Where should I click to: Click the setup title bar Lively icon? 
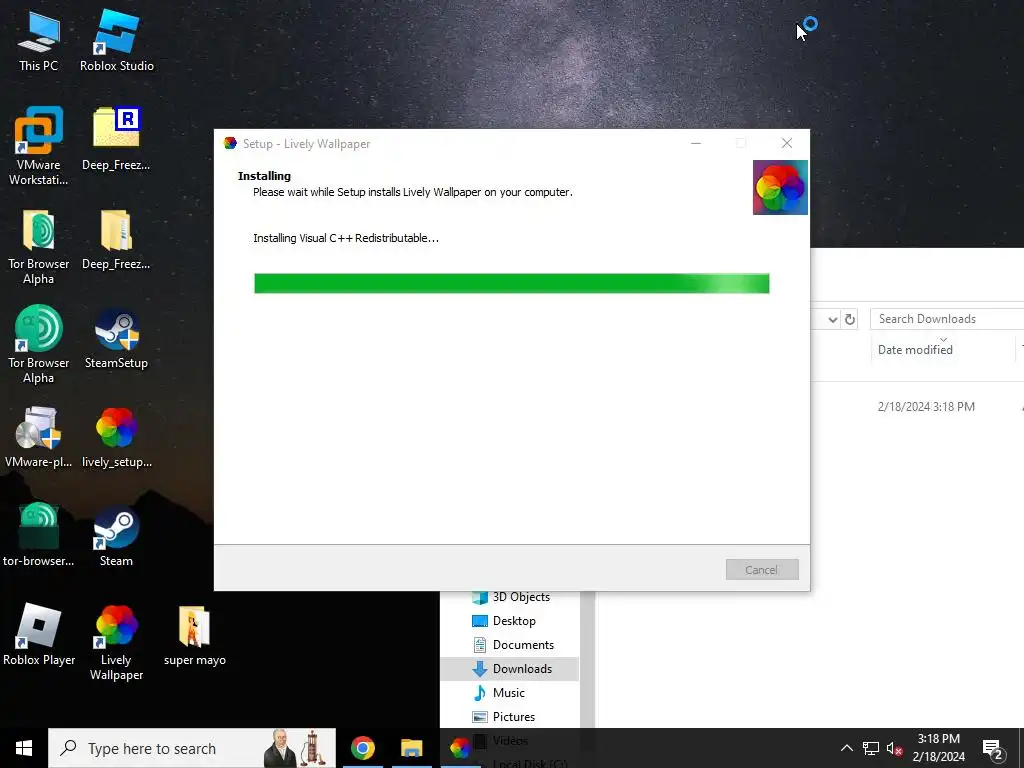[230, 143]
